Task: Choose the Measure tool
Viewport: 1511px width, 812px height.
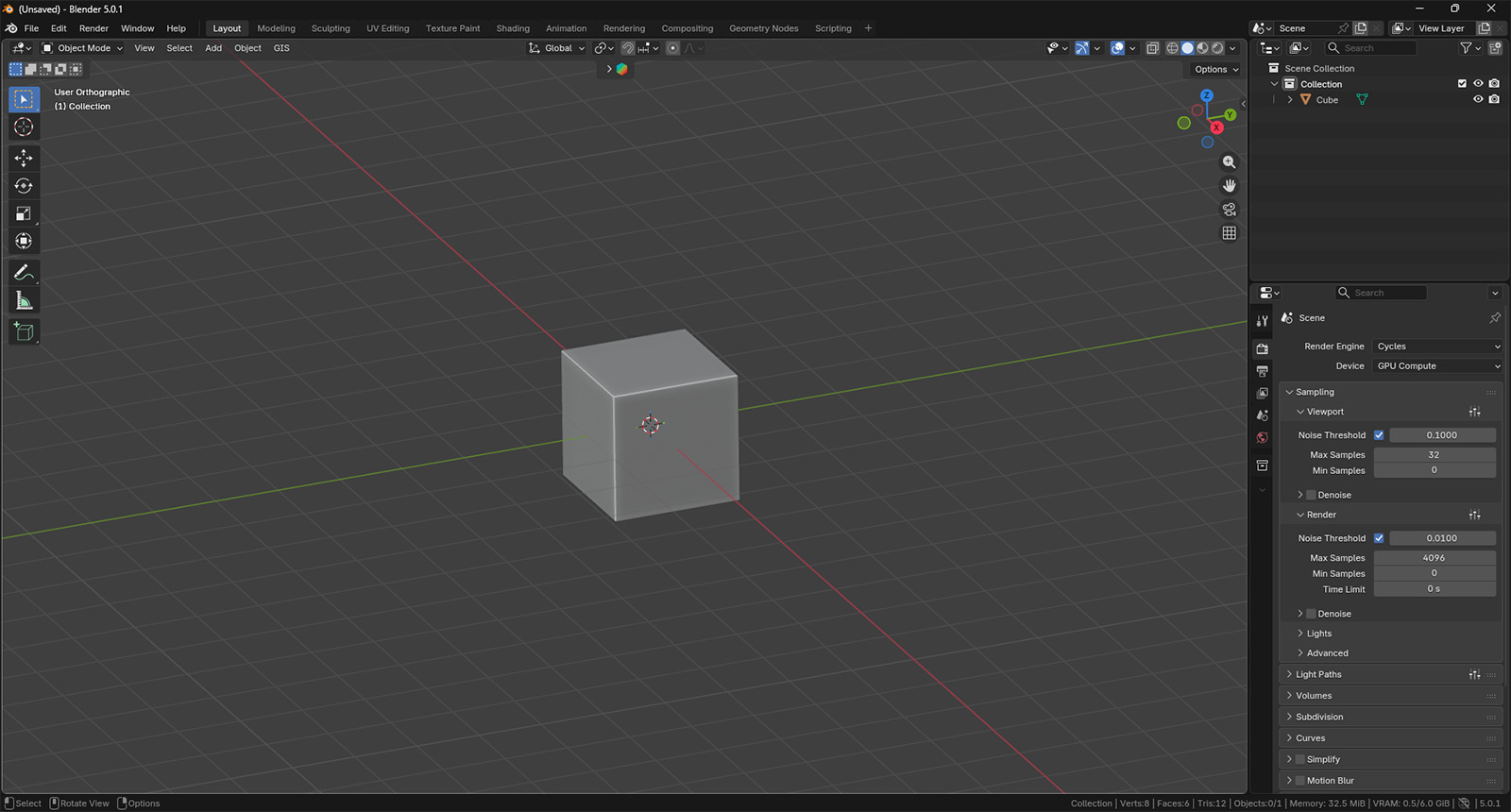Action: [24, 301]
